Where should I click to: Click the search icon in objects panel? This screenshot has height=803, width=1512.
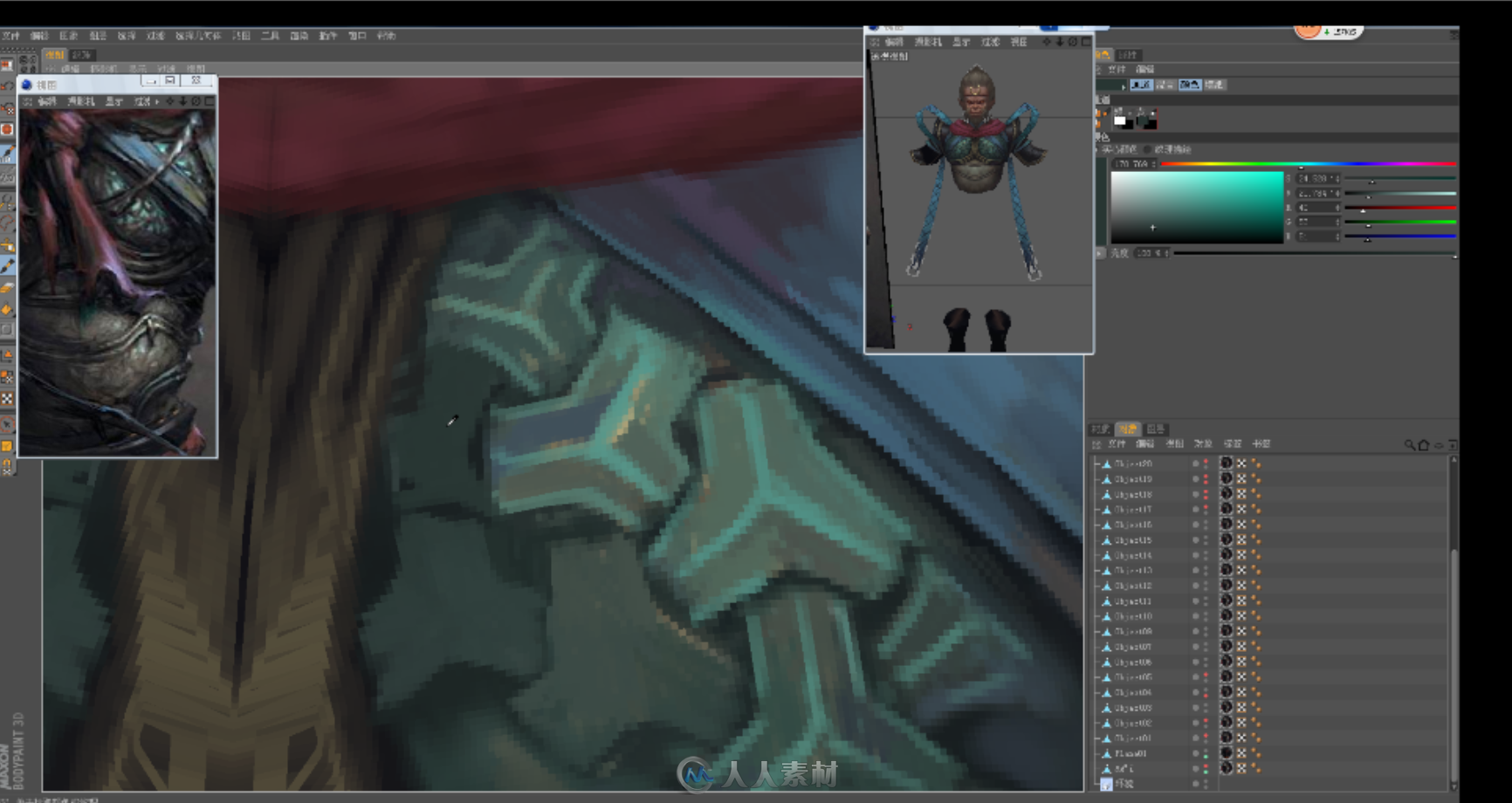pyautogui.click(x=1409, y=445)
